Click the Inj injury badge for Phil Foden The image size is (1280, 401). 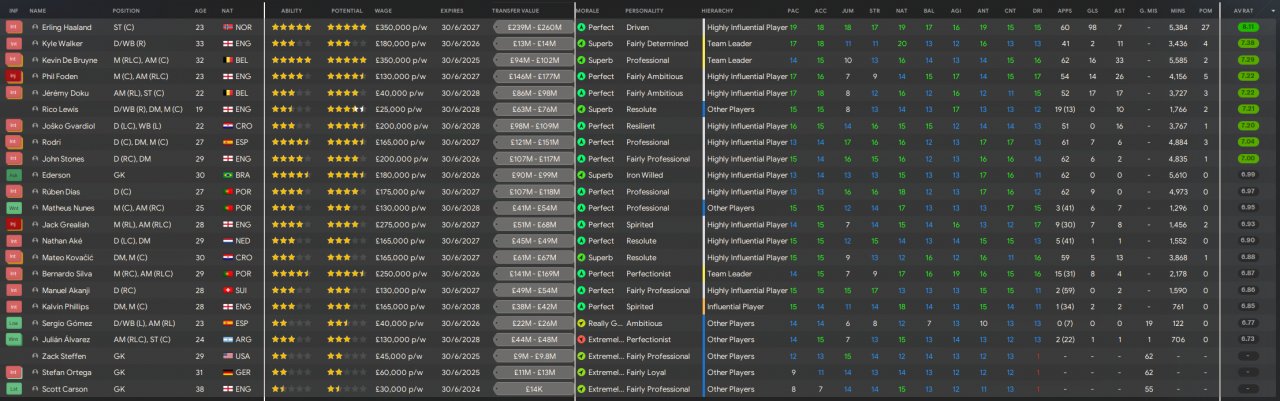(13, 76)
